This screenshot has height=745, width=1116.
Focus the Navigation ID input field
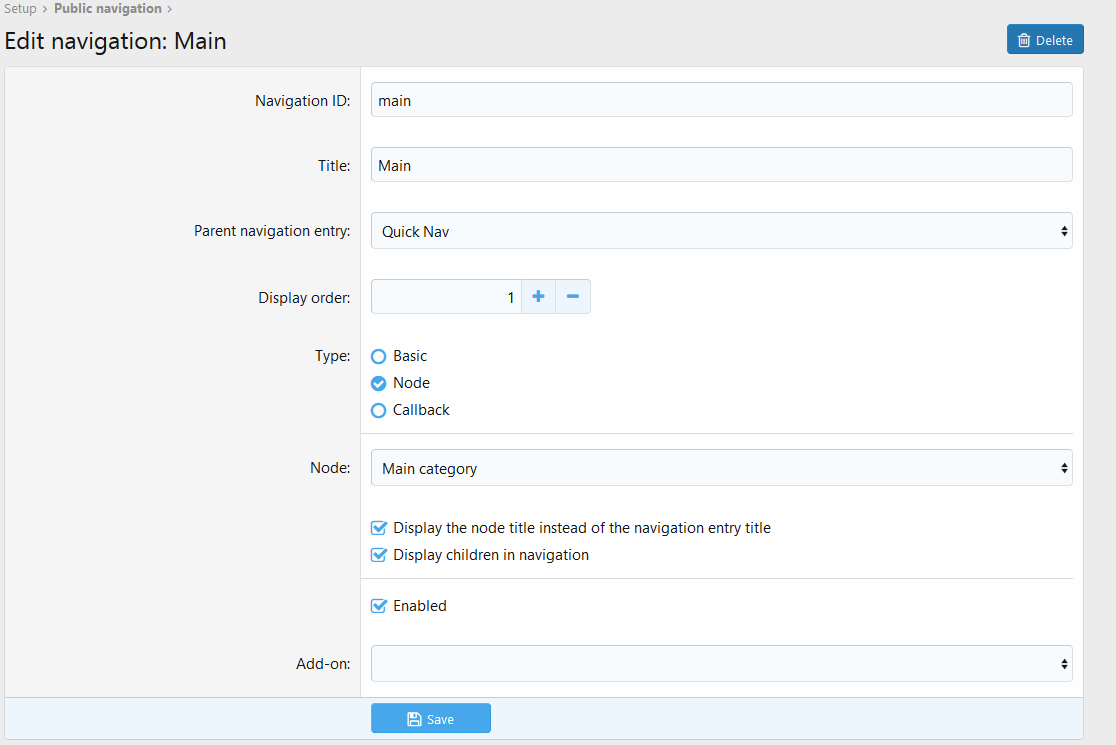coord(722,100)
